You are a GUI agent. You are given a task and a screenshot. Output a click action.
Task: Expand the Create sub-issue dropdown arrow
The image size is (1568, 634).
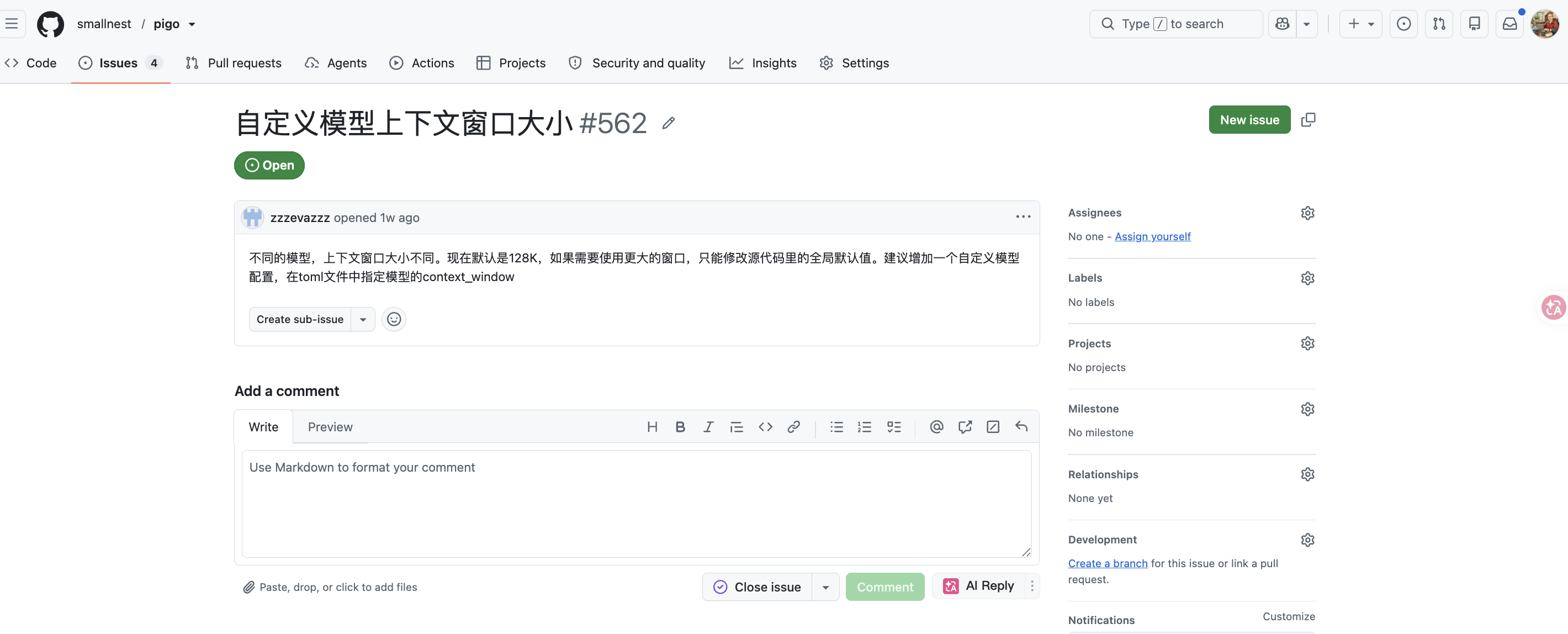(x=363, y=319)
